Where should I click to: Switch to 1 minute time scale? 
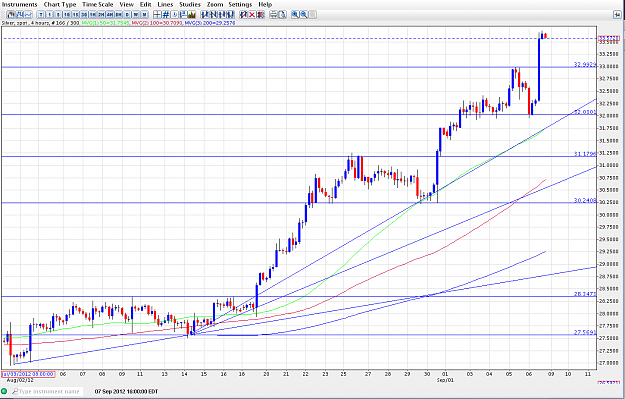tap(49, 15)
